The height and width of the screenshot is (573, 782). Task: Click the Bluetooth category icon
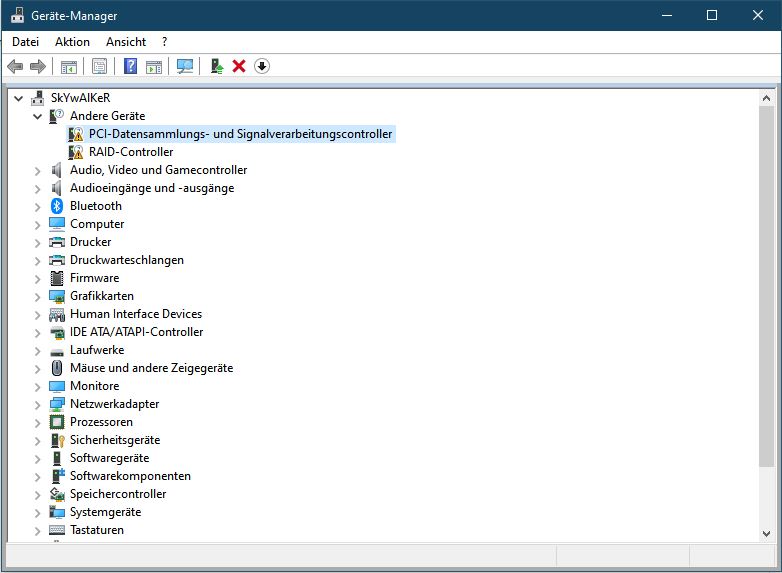57,206
